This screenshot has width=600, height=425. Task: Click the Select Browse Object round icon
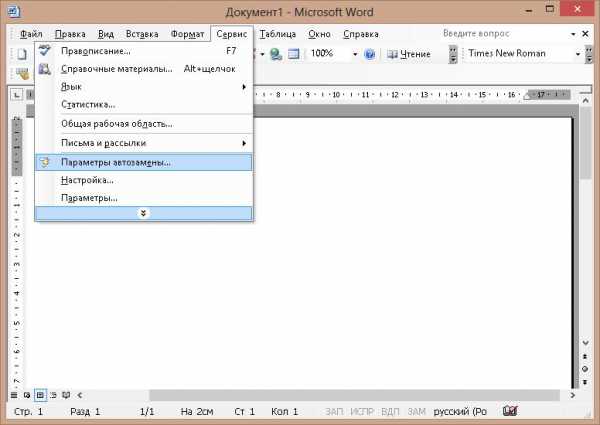[585, 369]
